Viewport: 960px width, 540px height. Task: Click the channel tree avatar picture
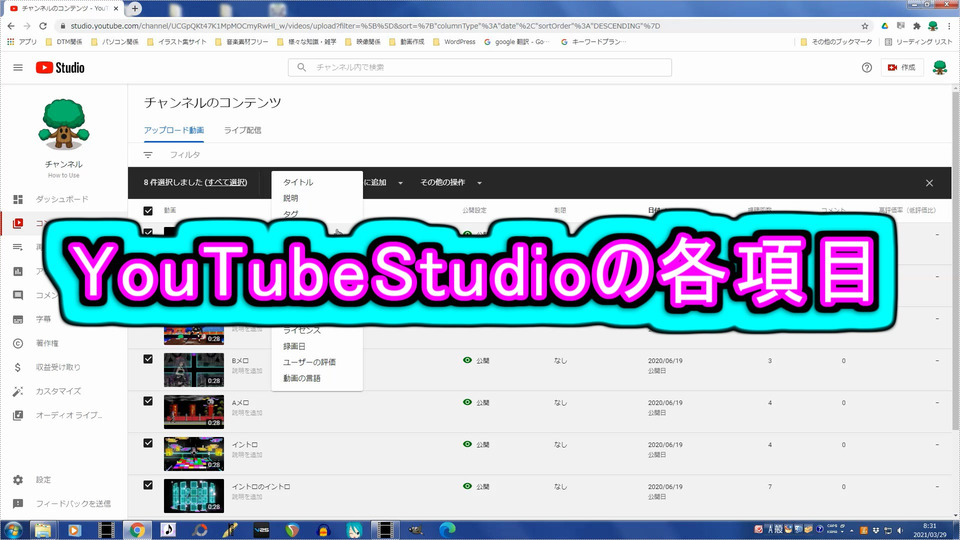pos(64,124)
